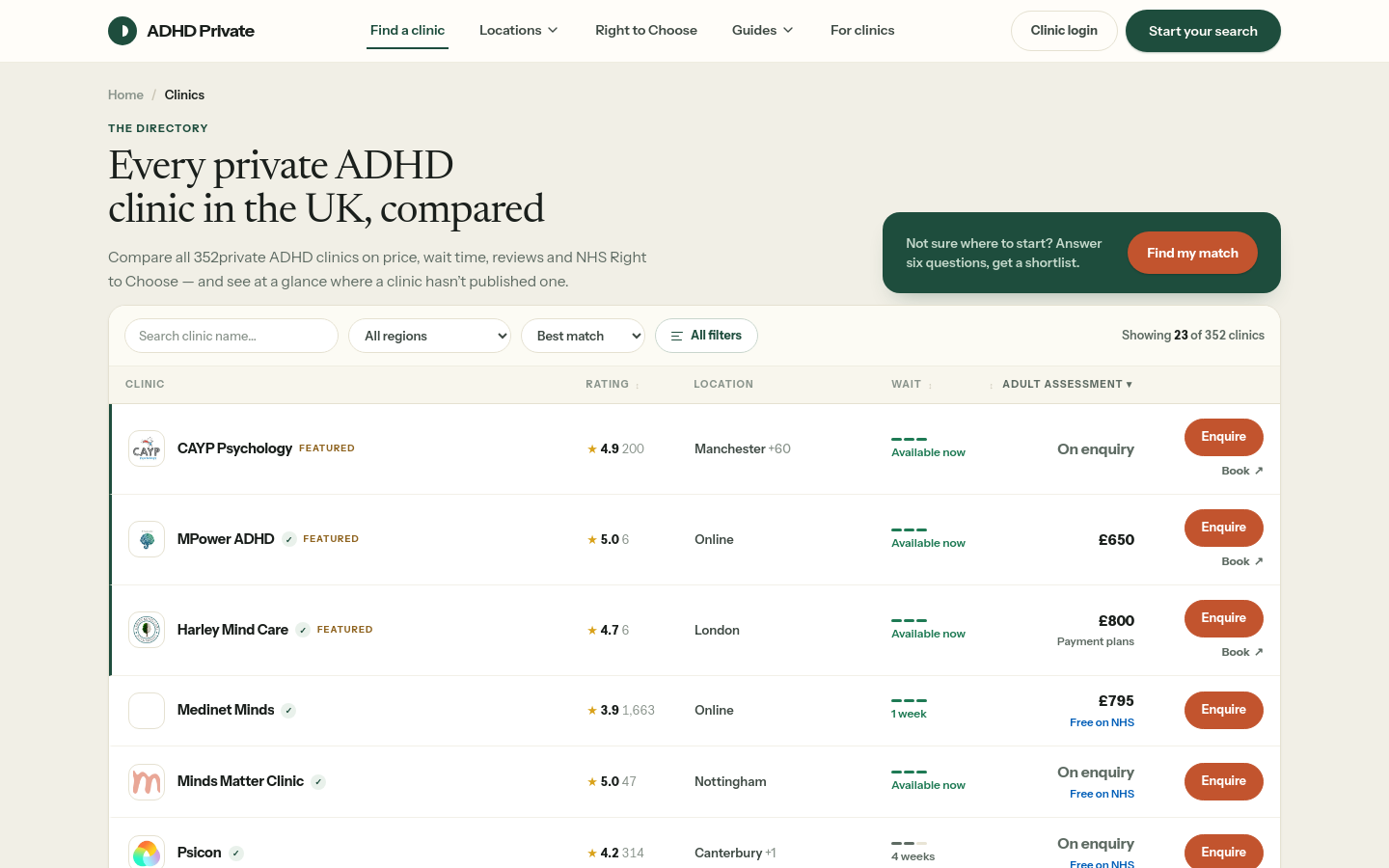Click Nottingham location text
The image size is (1389, 868).
pyautogui.click(x=730, y=781)
